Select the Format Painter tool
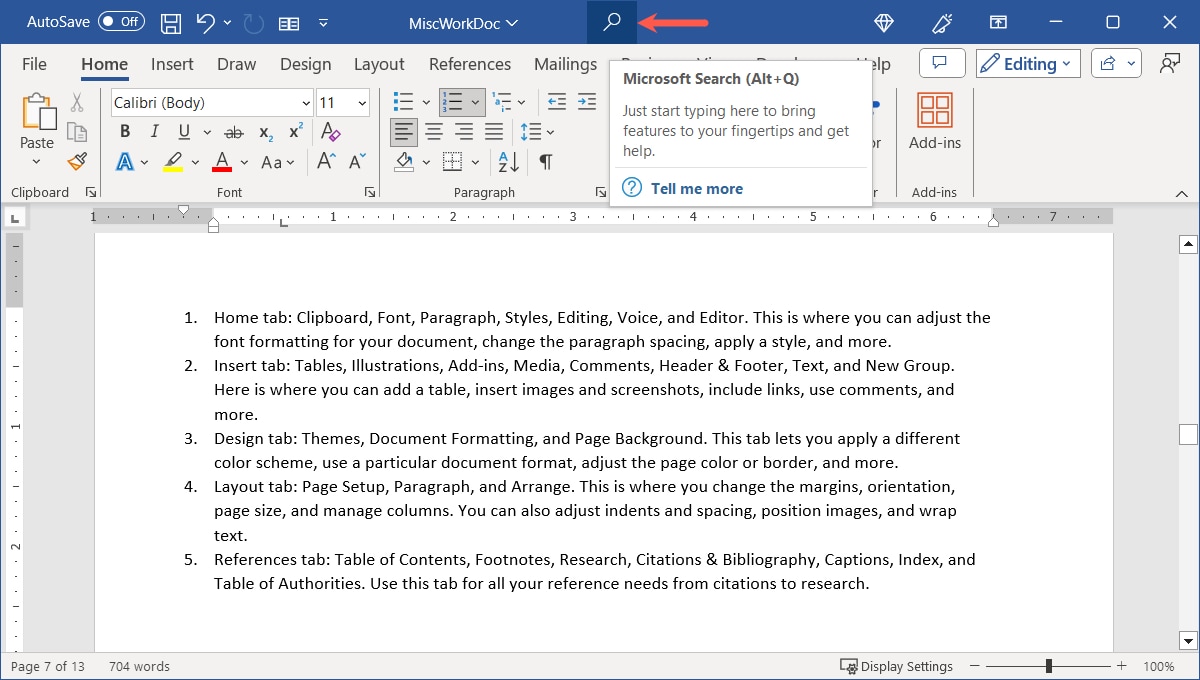 pos(78,161)
